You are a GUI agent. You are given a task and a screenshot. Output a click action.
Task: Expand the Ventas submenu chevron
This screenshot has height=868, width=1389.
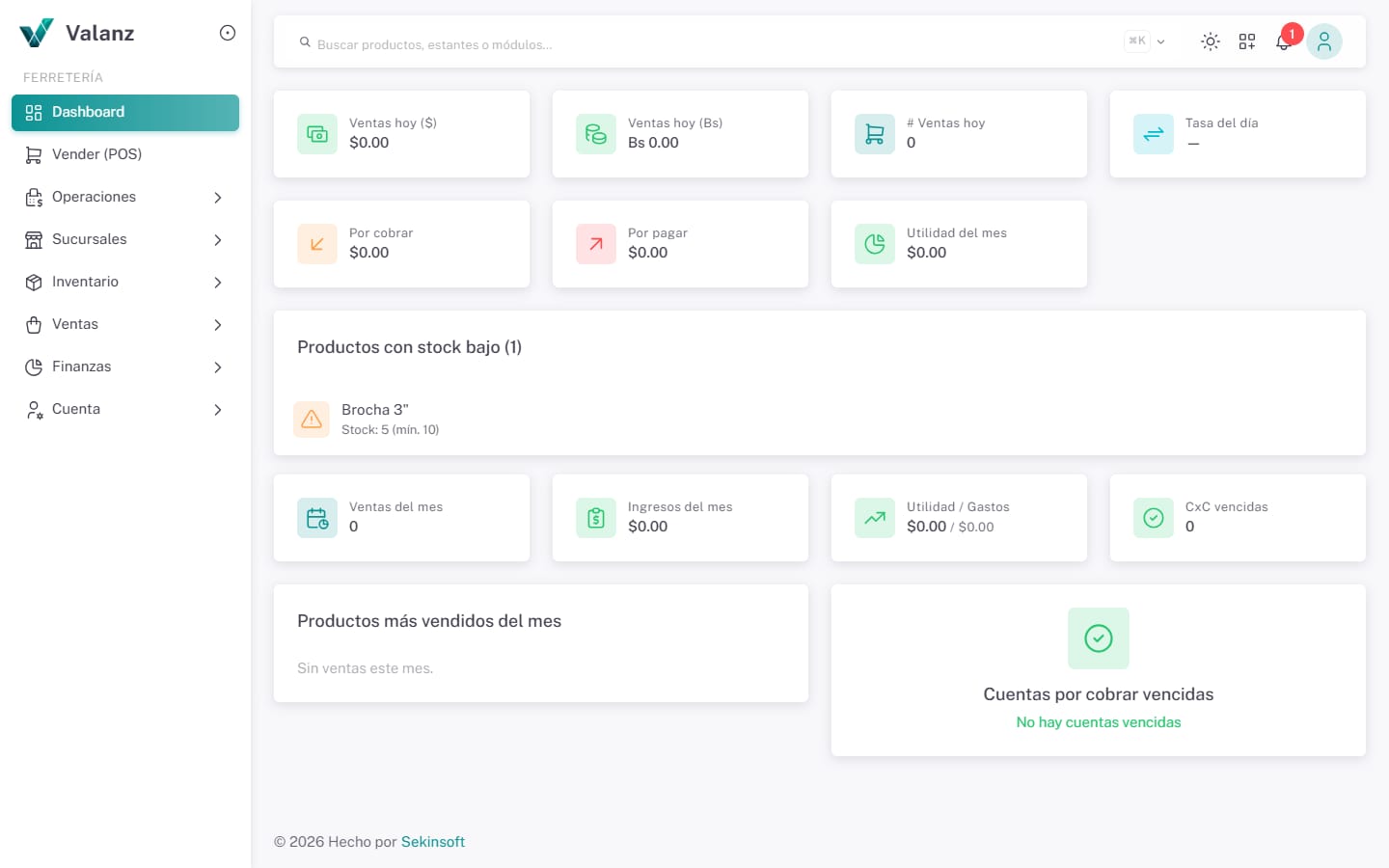pos(218,325)
